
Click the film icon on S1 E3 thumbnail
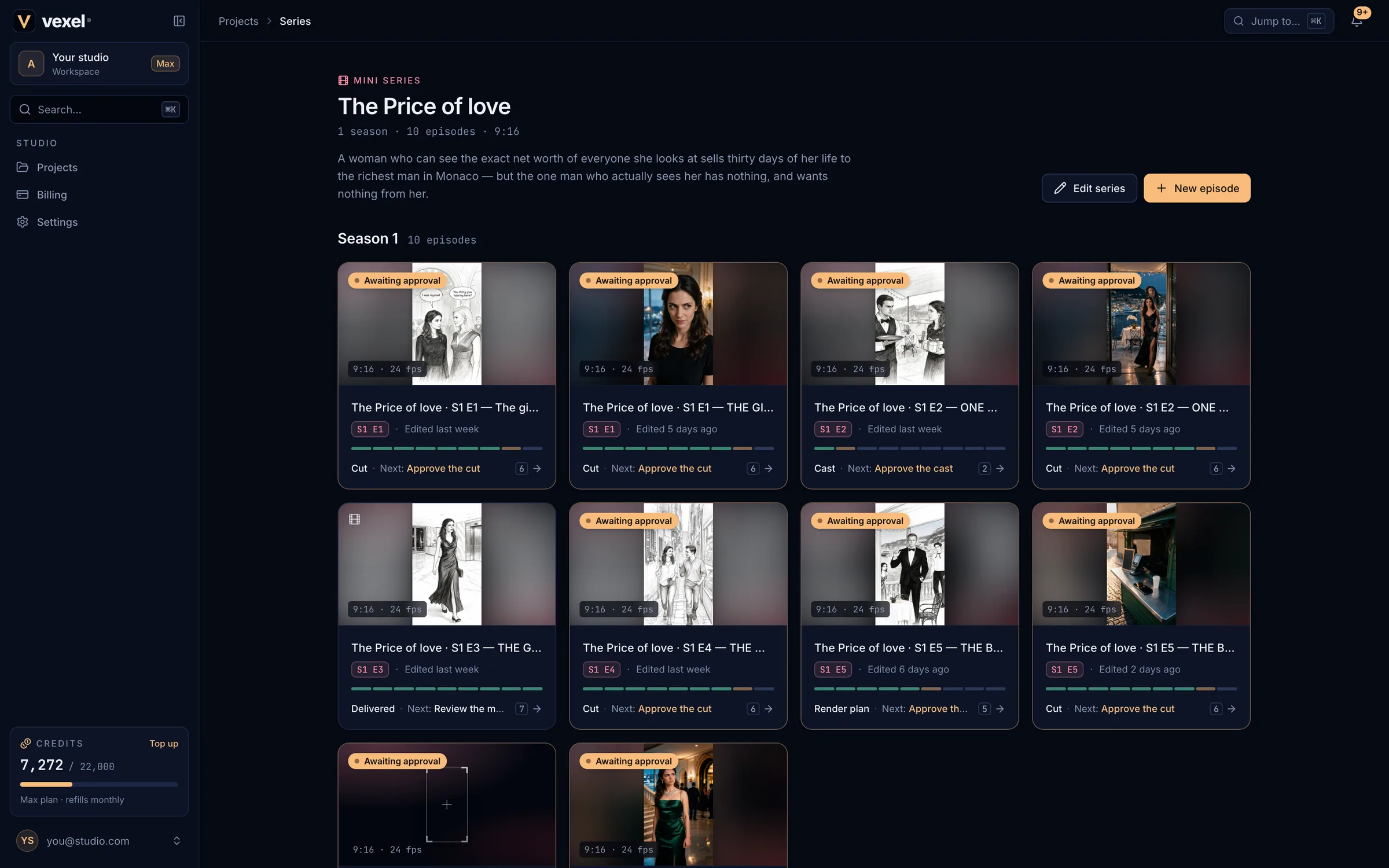[355, 519]
